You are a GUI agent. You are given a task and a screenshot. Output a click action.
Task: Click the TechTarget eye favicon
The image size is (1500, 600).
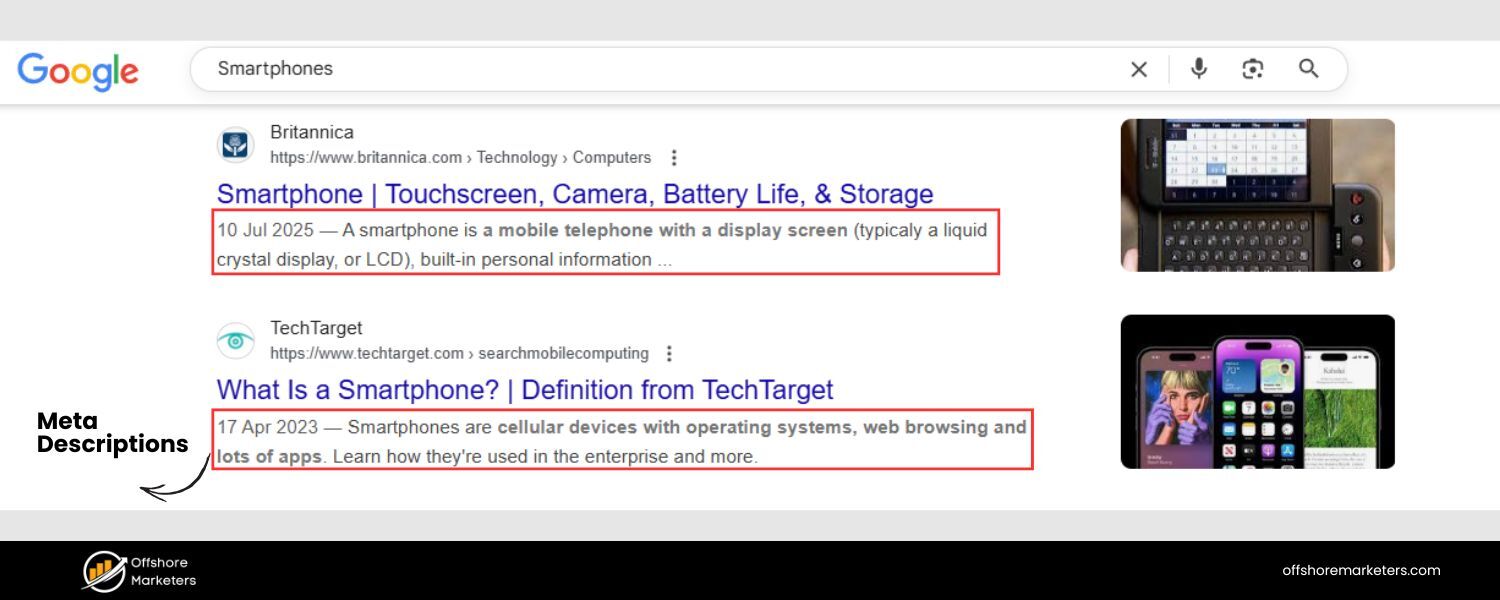pos(236,341)
